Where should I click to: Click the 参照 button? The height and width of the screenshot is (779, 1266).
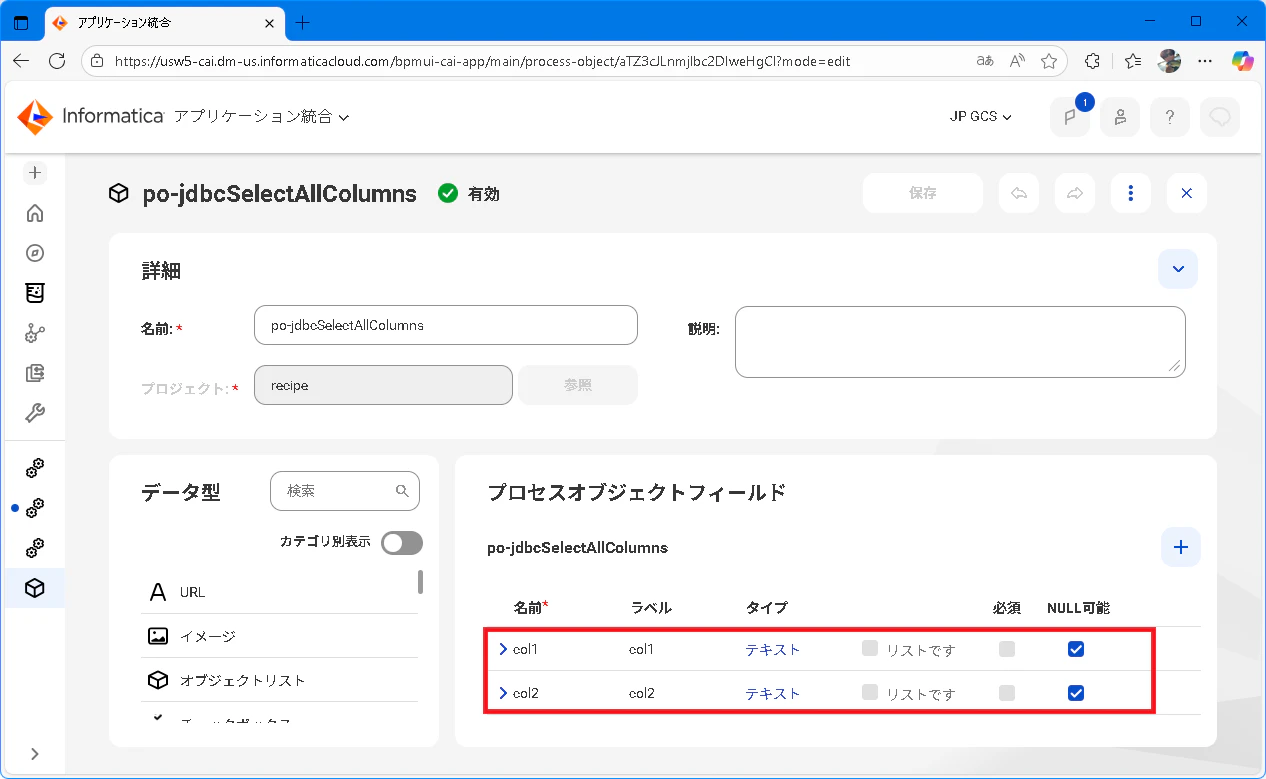click(578, 385)
